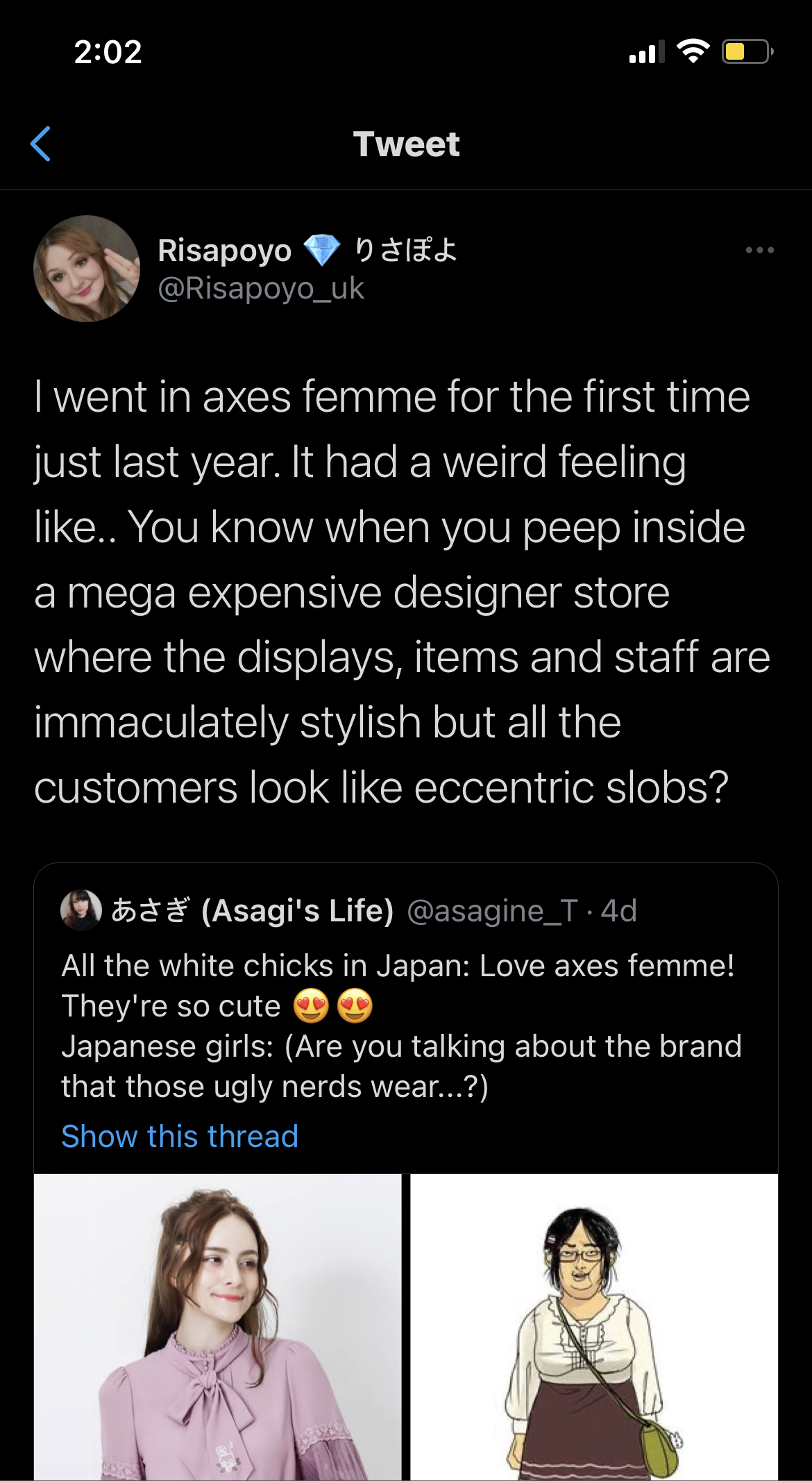Open the quoted tweet text body
Screen dimensions: 812x1481
click(x=401, y=1026)
